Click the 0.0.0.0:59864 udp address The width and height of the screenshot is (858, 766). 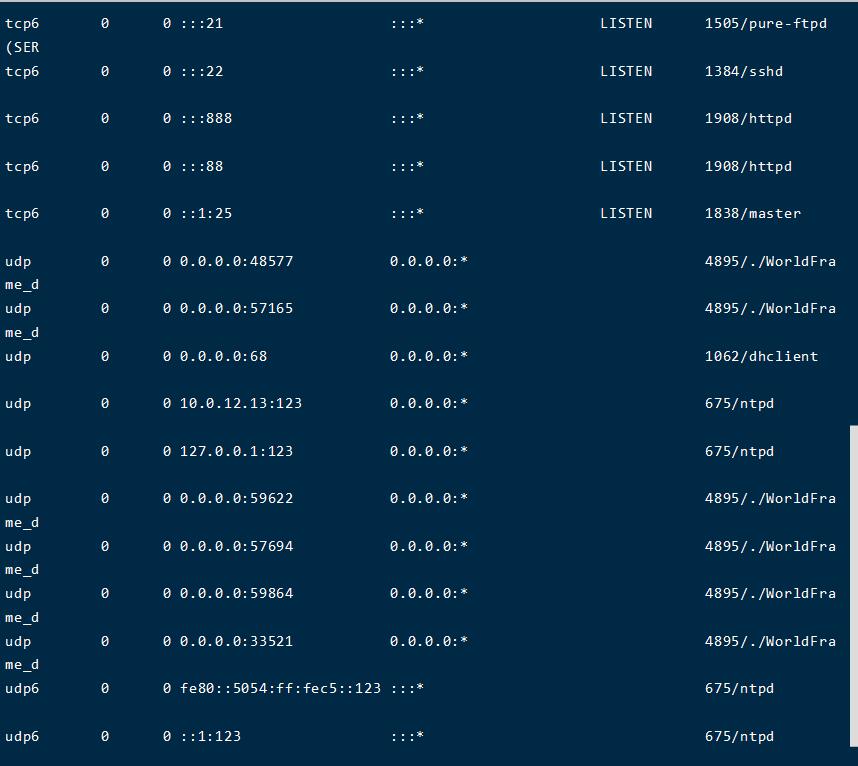pos(236,593)
